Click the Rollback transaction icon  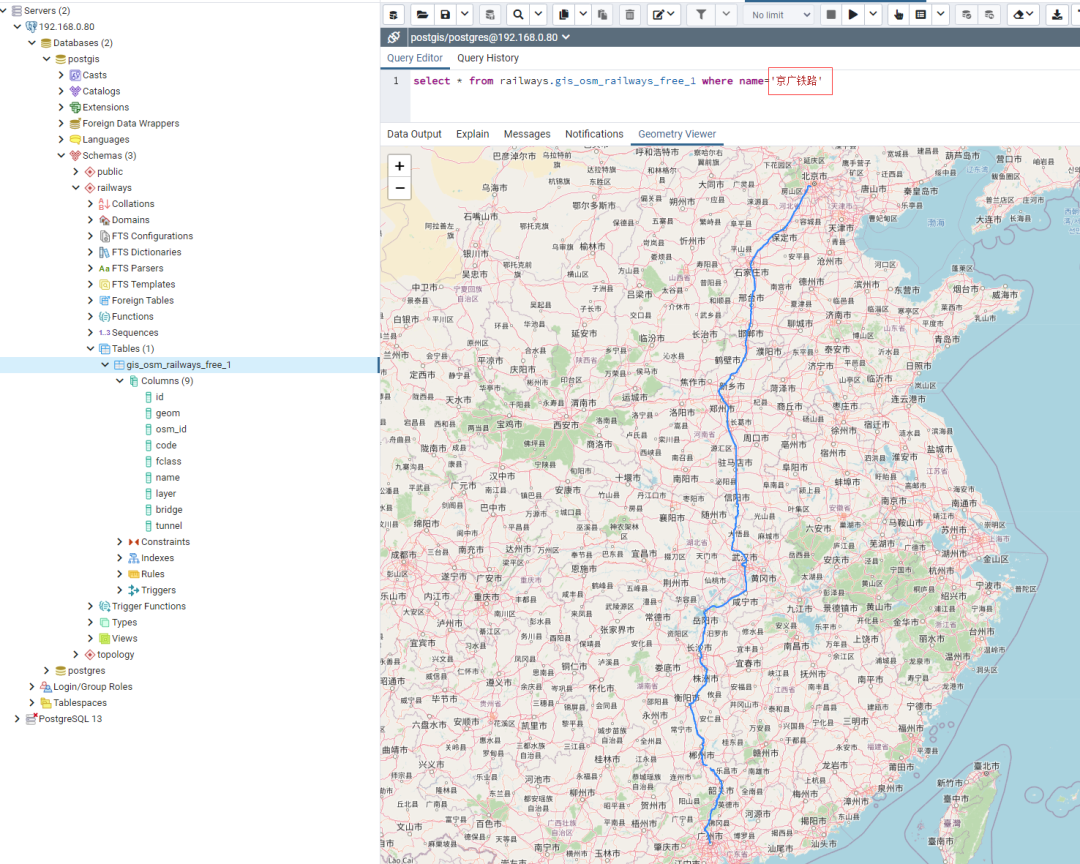(989, 14)
